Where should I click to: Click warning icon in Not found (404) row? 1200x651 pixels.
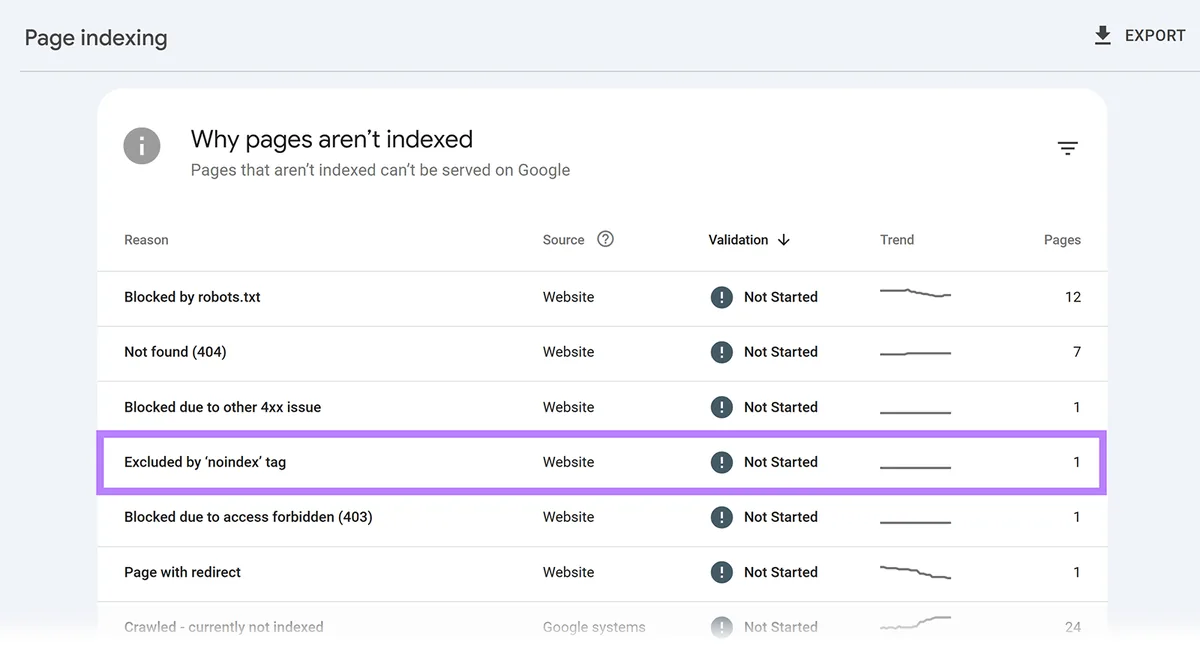point(721,352)
